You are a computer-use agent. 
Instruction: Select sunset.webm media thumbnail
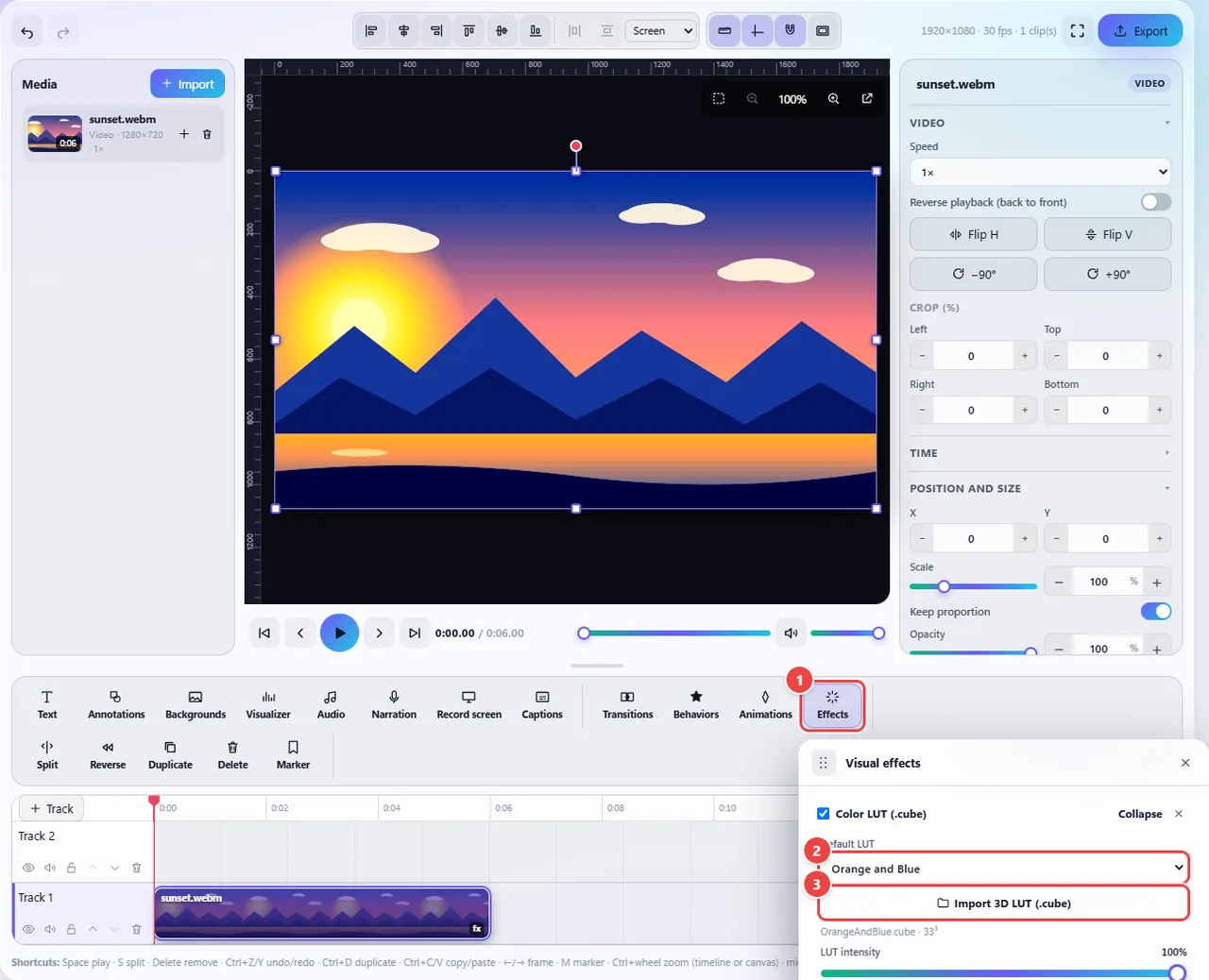[x=55, y=134]
